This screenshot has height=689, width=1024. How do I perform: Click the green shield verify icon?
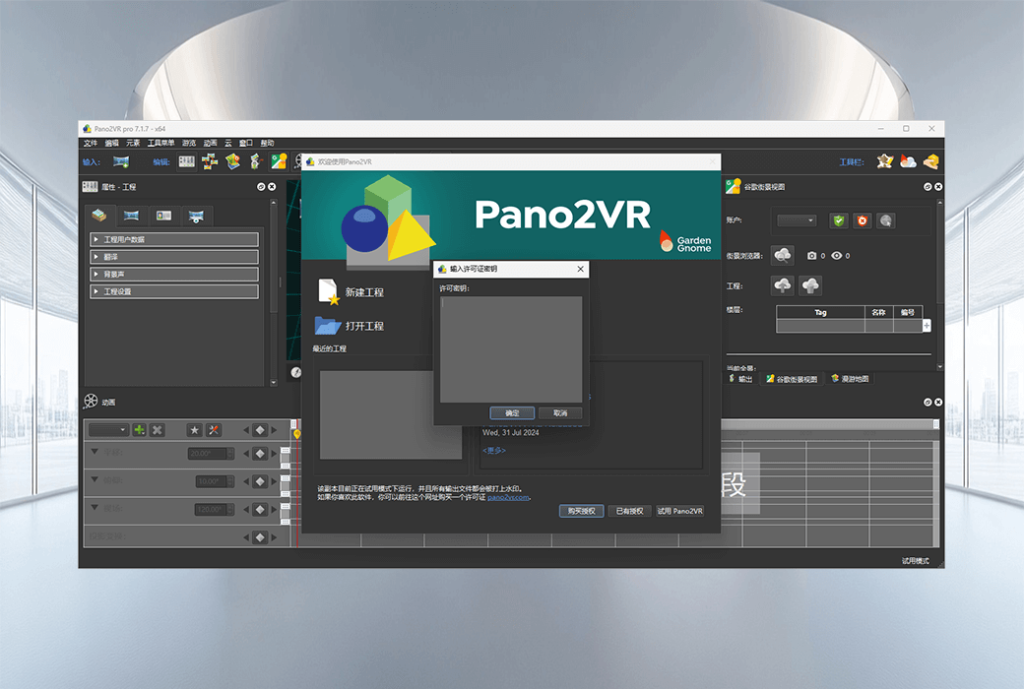tap(839, 221)
